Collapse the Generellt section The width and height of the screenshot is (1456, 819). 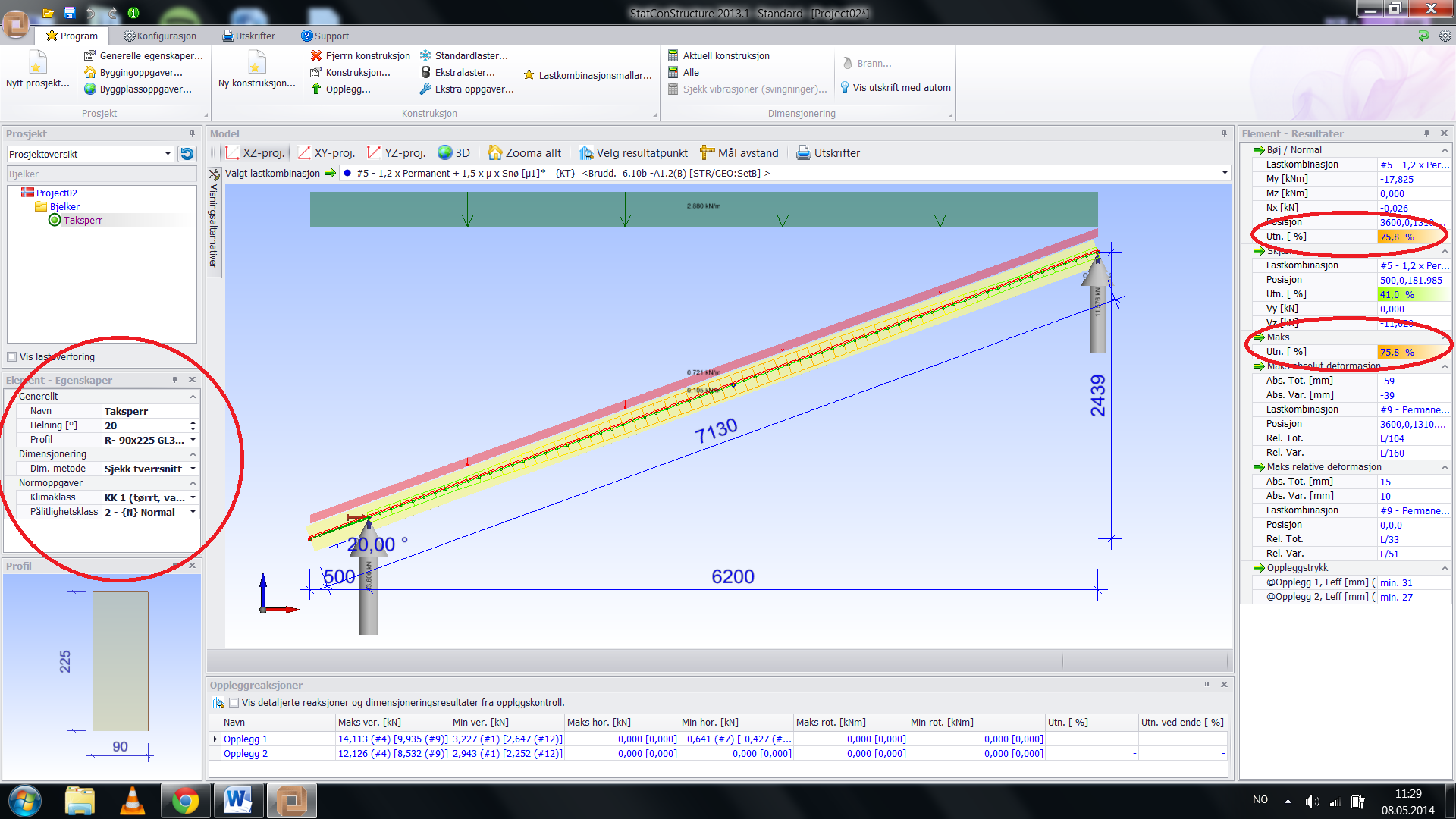pyautogui.click(x=193, y=397)
